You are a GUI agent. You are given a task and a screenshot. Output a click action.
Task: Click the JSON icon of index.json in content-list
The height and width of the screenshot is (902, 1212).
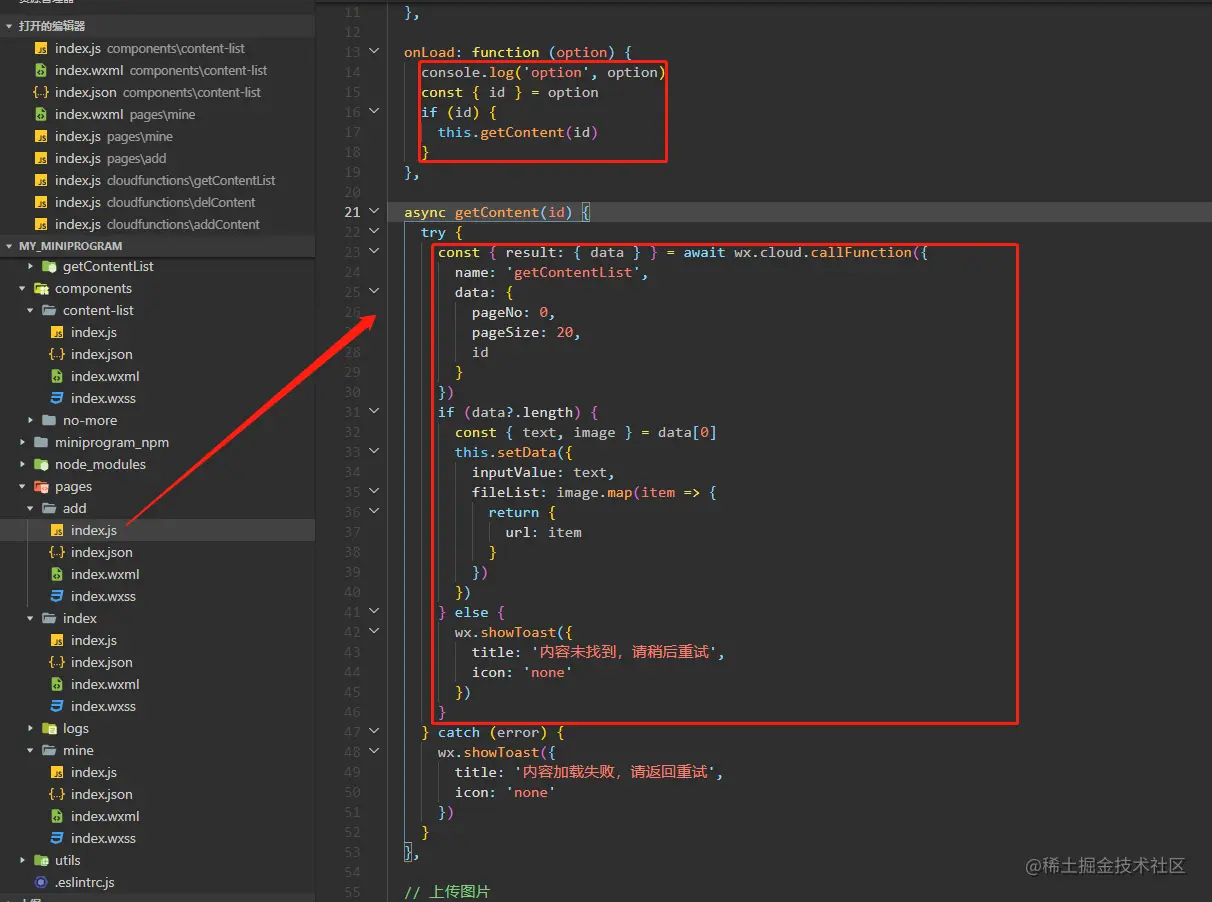tap(57, 354)
